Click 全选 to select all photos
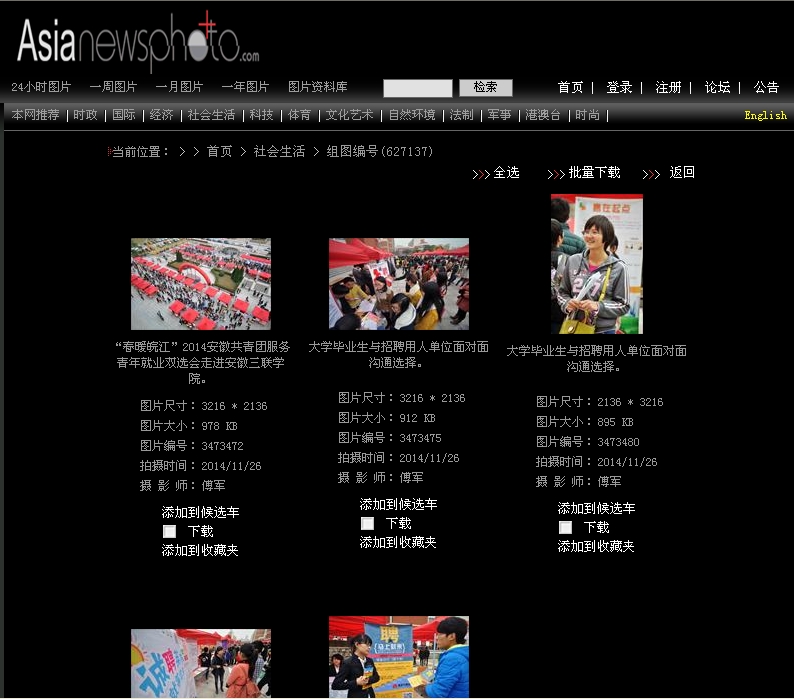 pos(506,173)
